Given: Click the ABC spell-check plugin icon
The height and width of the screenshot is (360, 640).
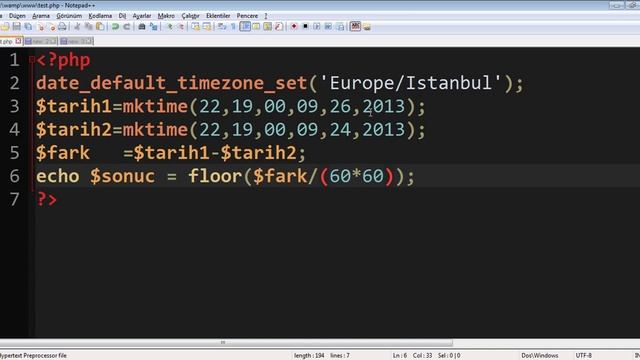Looking at the screenshot, I should pyautogui.click(x=355, y=27).
